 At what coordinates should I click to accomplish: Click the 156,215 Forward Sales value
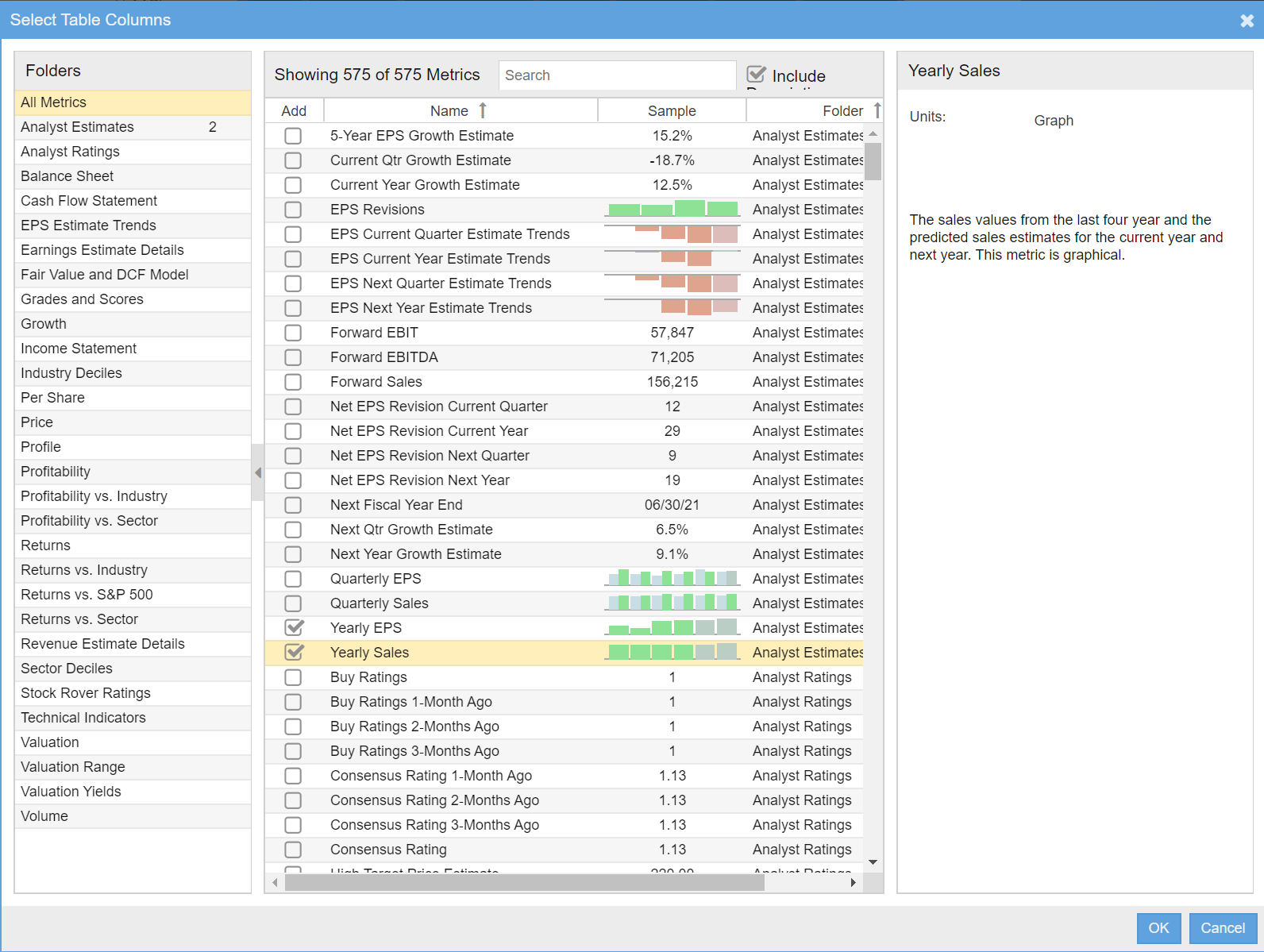672,382
